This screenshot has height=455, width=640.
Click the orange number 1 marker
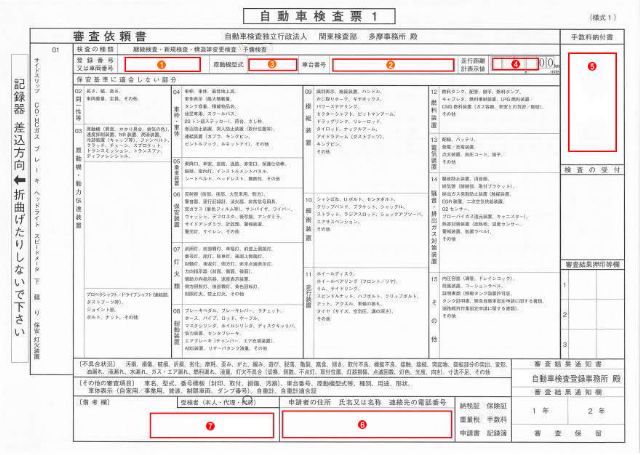point(162,64)
